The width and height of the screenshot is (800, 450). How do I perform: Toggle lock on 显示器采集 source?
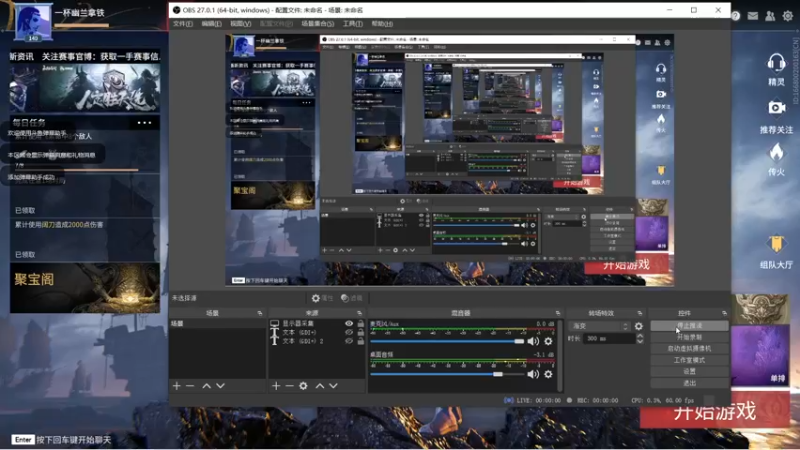(x=361, y=323)
